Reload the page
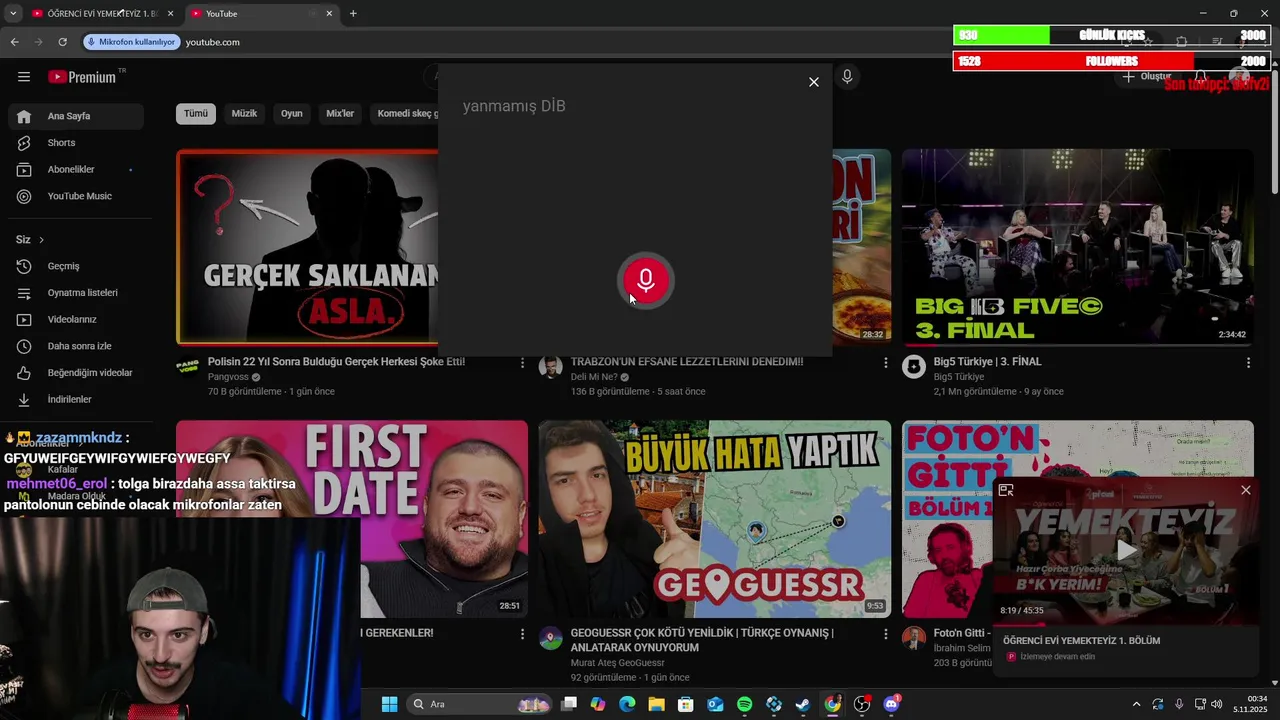 (62, 42)
